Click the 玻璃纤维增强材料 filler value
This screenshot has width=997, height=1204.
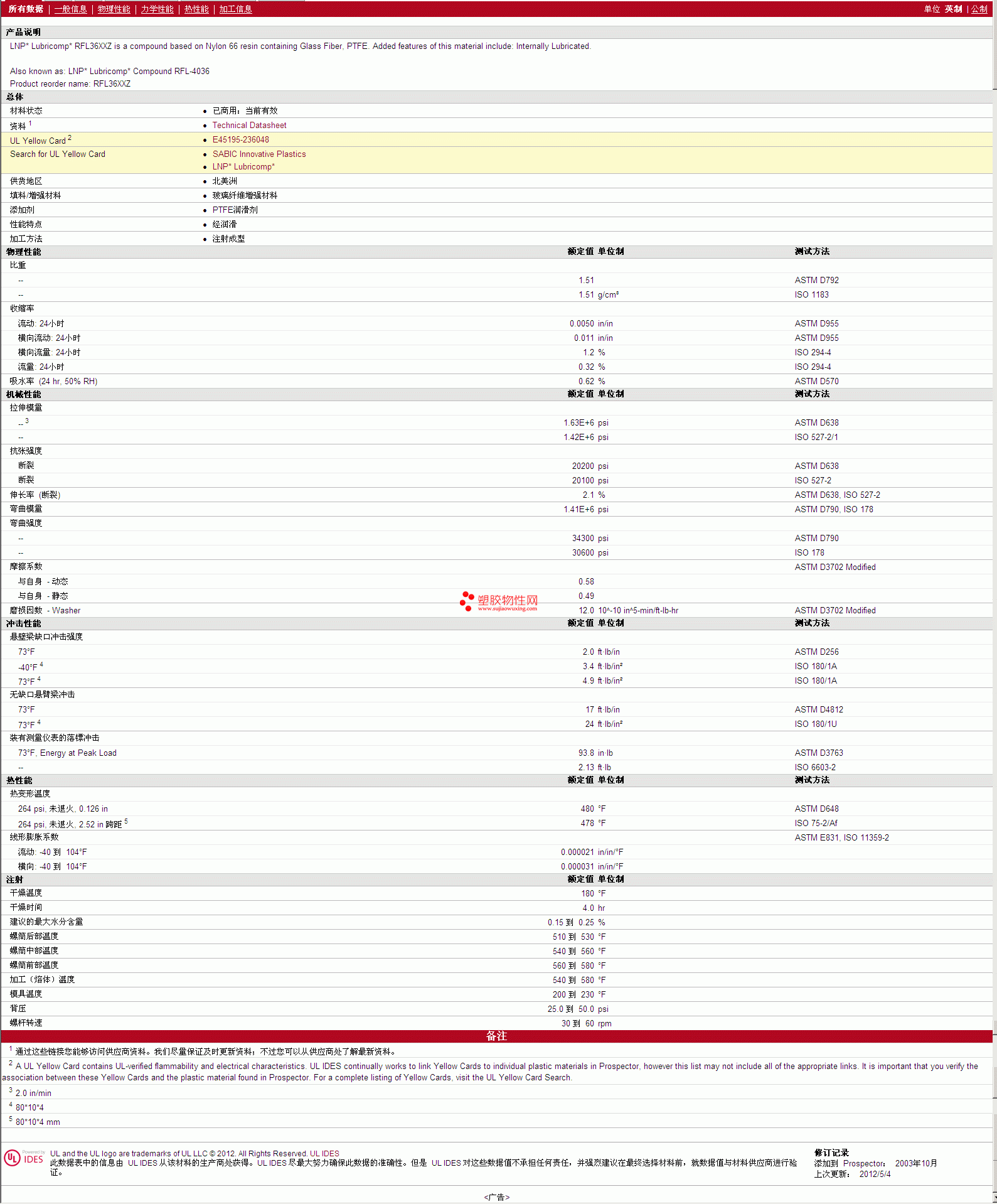[x=245, y=196]
